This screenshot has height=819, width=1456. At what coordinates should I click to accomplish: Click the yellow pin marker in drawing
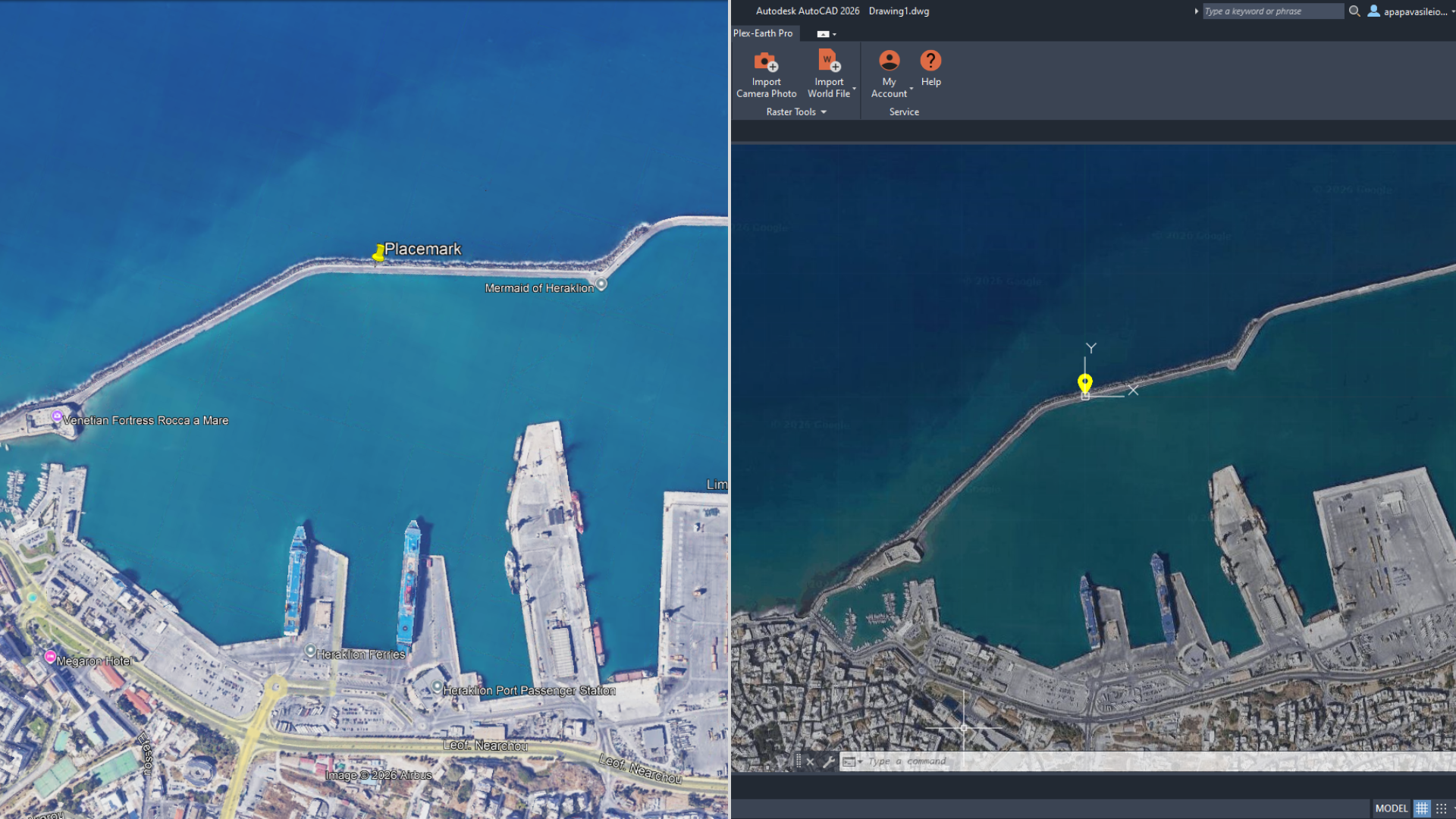[x=1085, y=383]
